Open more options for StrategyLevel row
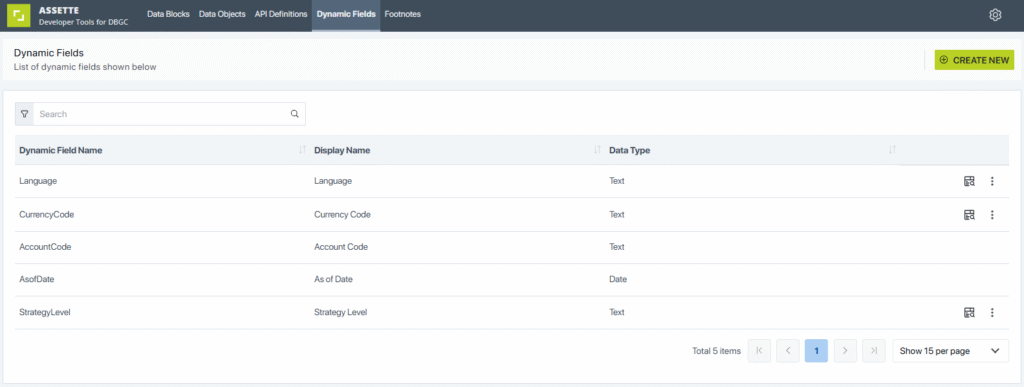This screenshot has width=1024, height=387. (x=992, y=313)
